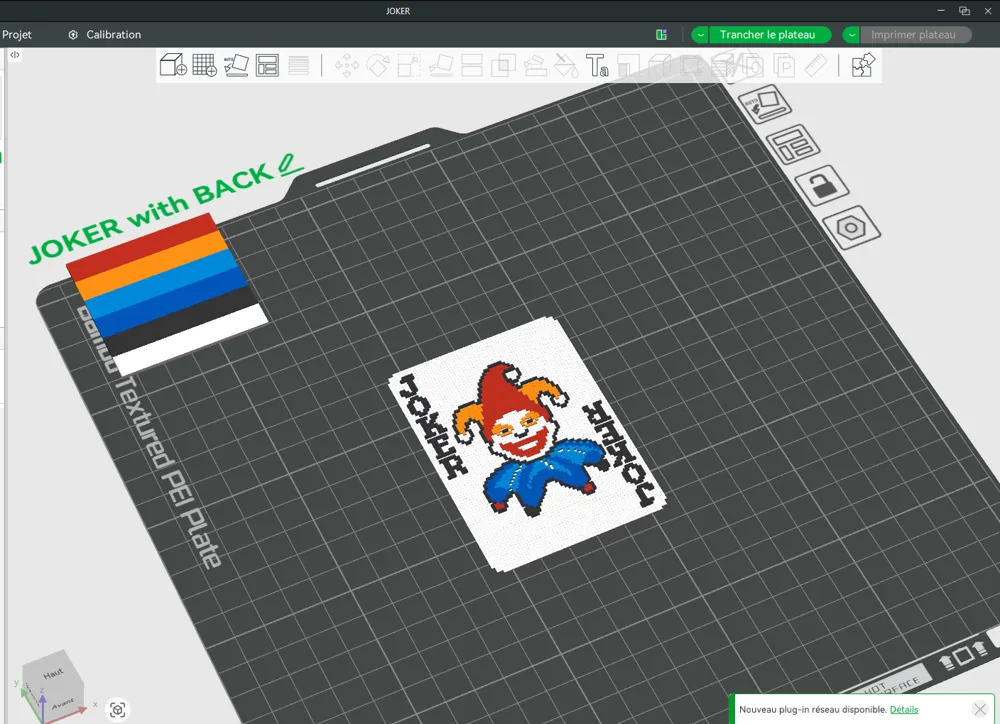Open the Calibration menu
1000x724 pixels.
(x=112, y=34)
